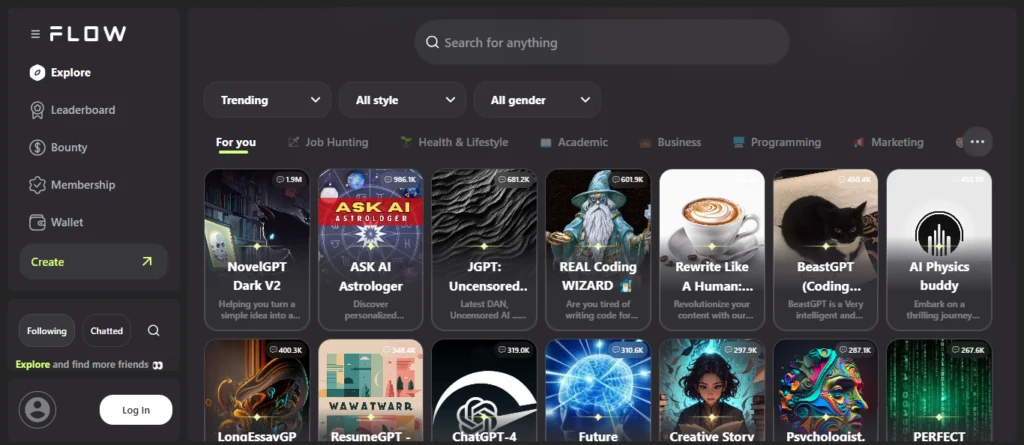The image size is (1024, 445).
Task: Switch to the Marketing tab
Action: pyautogui.click(x=888, y=142)
